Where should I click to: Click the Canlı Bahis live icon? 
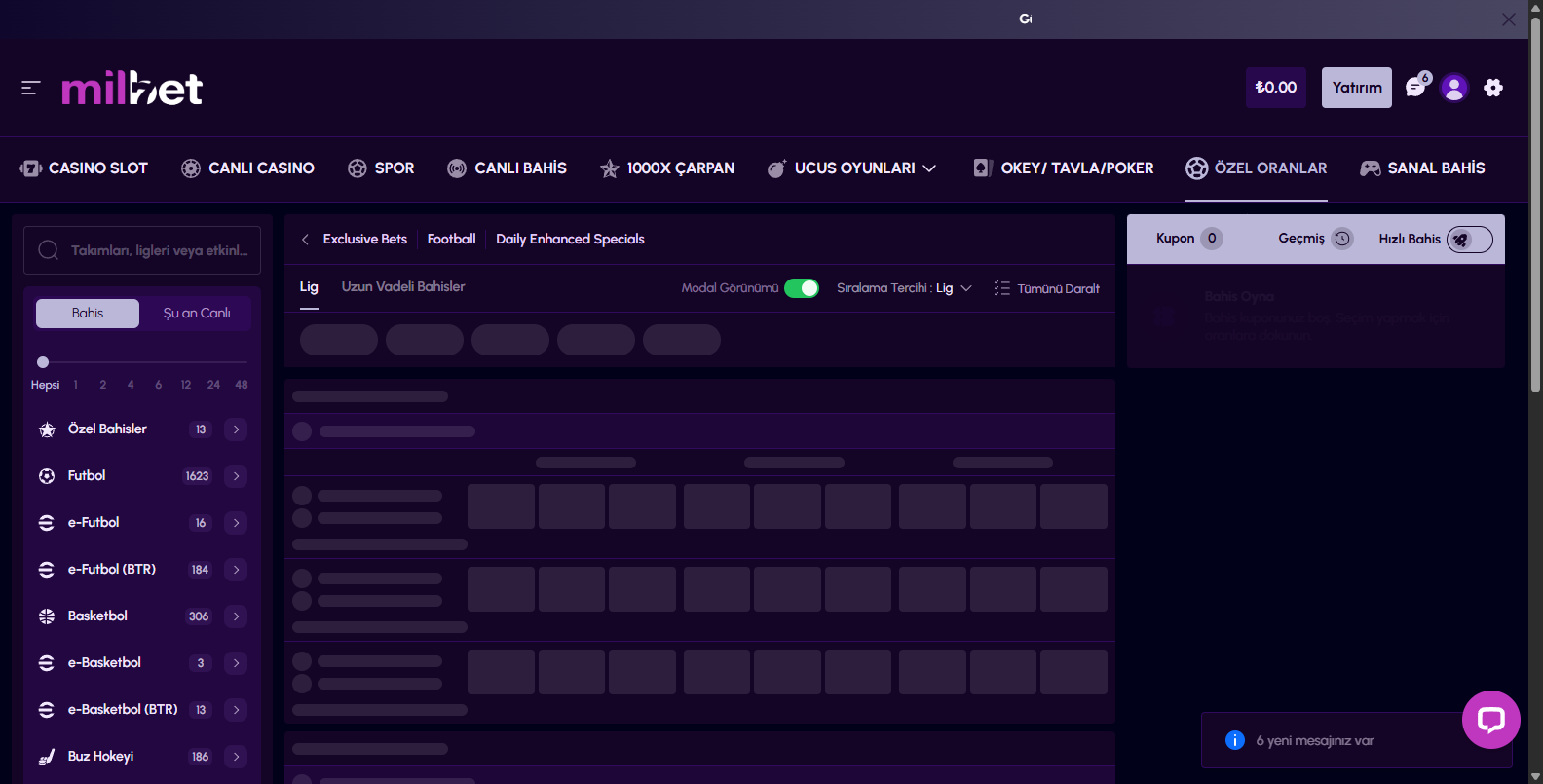click(x=457, y=168)
